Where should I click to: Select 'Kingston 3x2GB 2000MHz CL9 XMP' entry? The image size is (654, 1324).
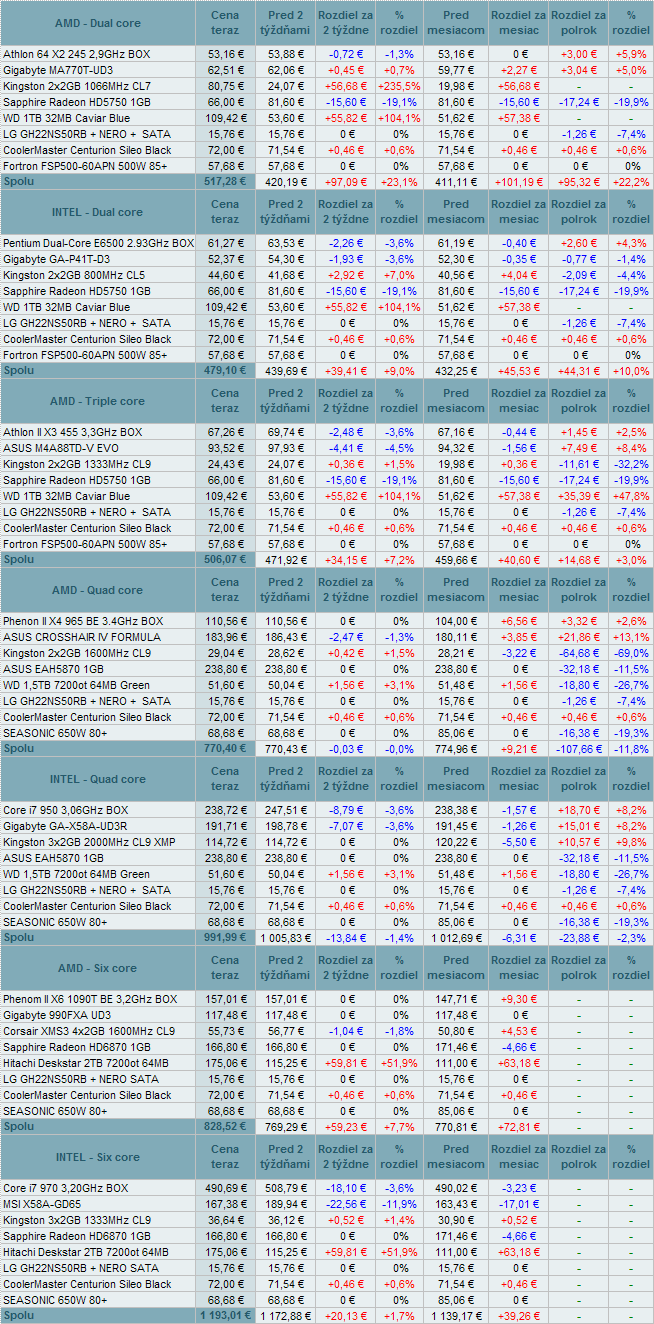click(90, 842)
